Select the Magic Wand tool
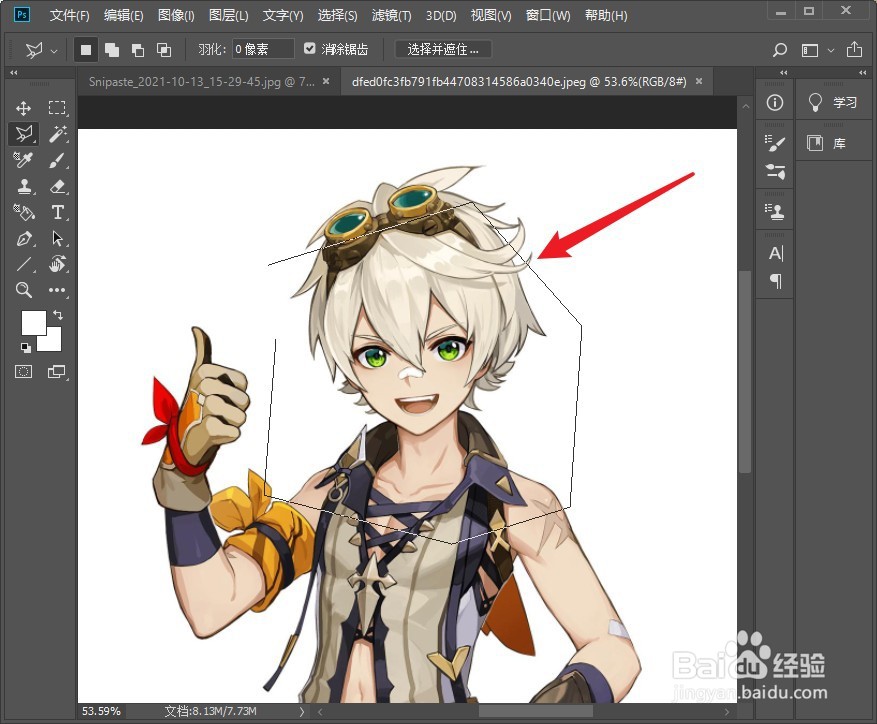Viewport: 877px width, 724px height. pyautogui.click(x=57, y=134)
